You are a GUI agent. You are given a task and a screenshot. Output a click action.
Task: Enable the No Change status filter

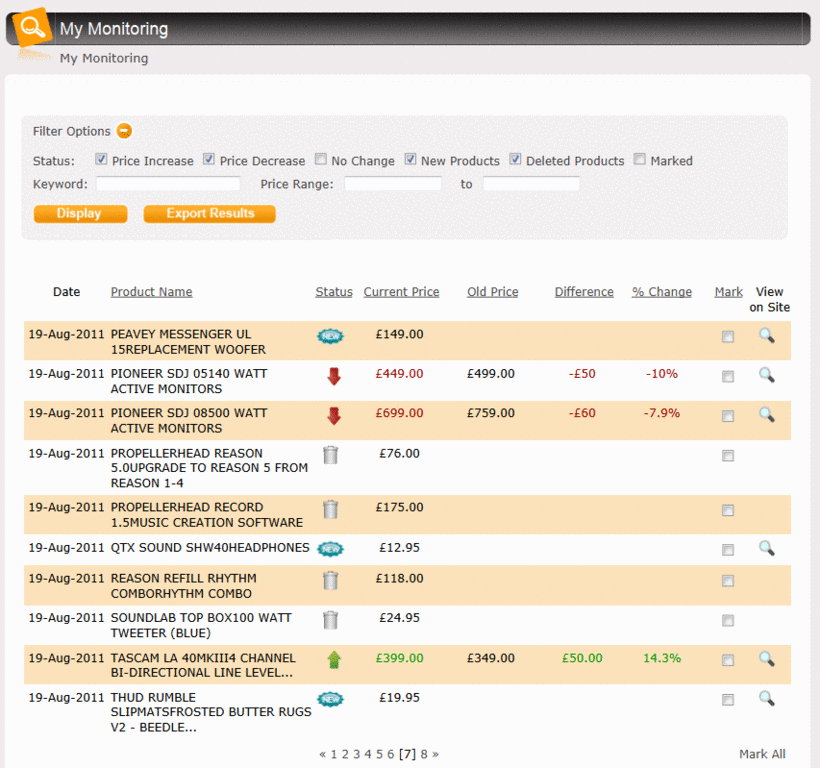point(321,159)
